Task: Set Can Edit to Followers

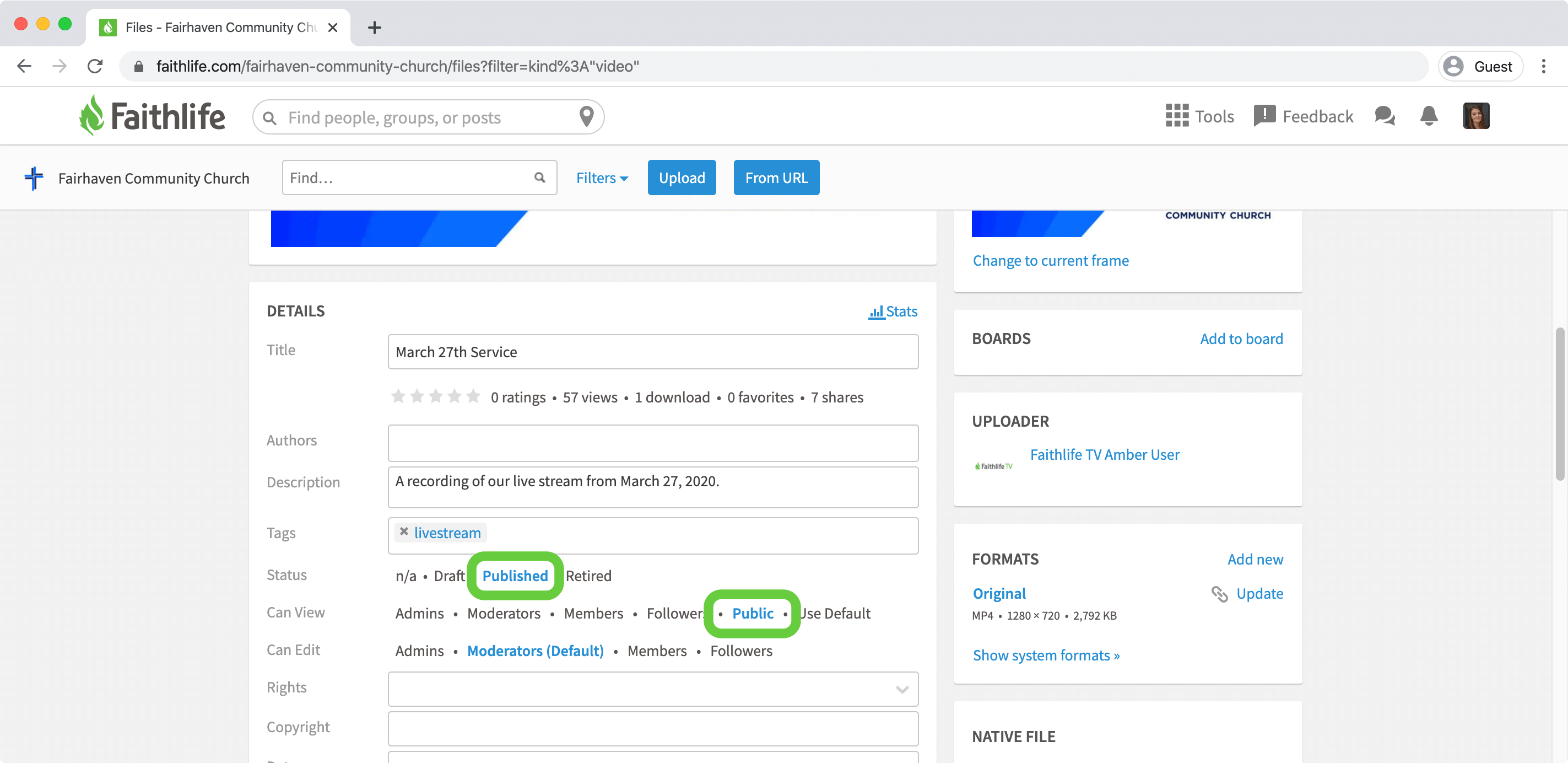Action: 741,651
